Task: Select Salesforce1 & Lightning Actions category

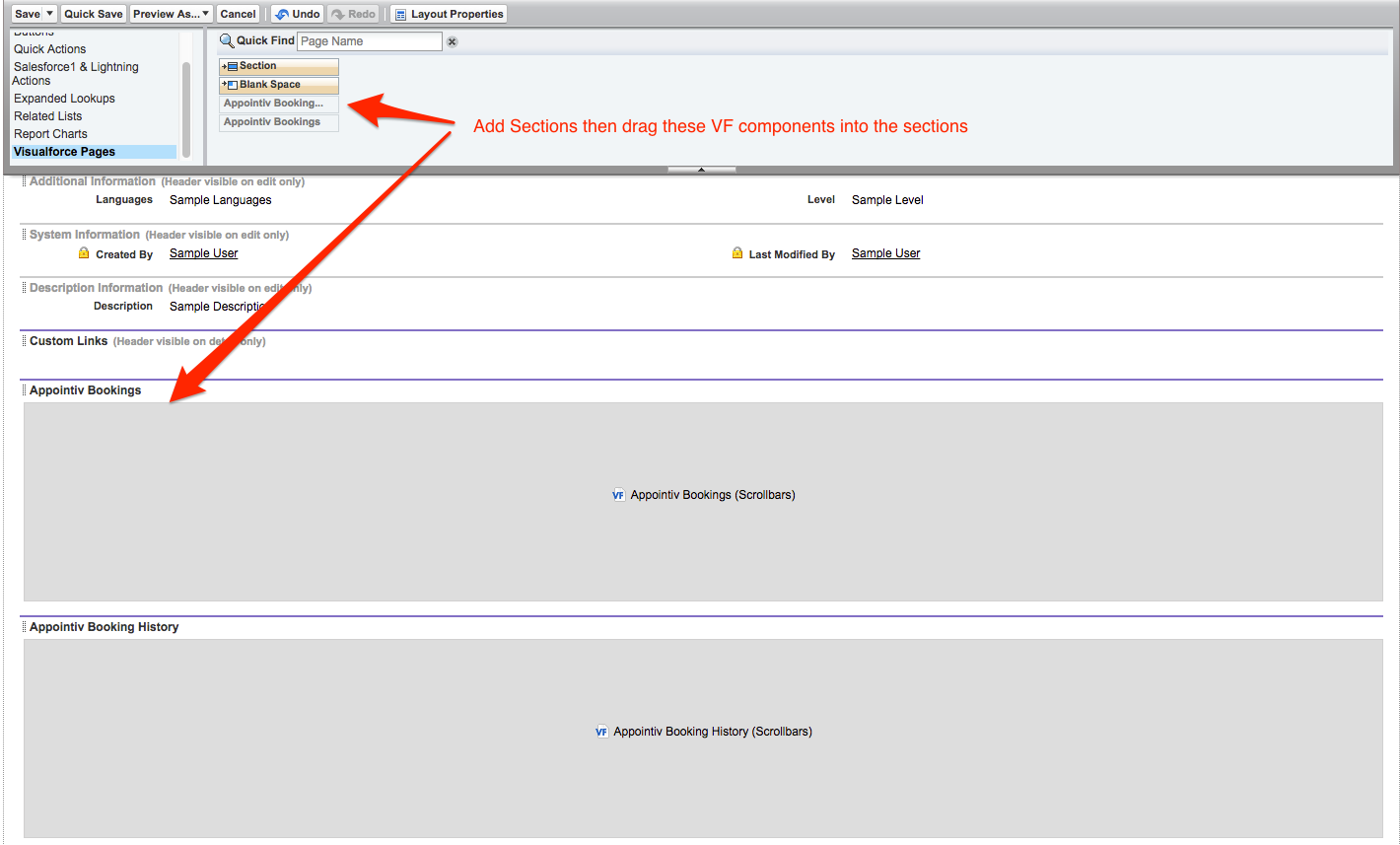Action: 76,74
